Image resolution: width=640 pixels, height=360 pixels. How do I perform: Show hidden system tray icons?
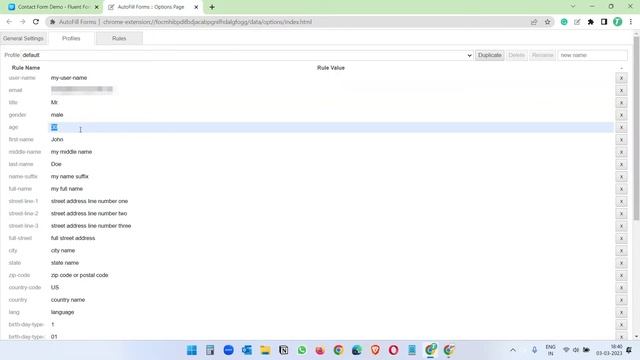point(513,350)
